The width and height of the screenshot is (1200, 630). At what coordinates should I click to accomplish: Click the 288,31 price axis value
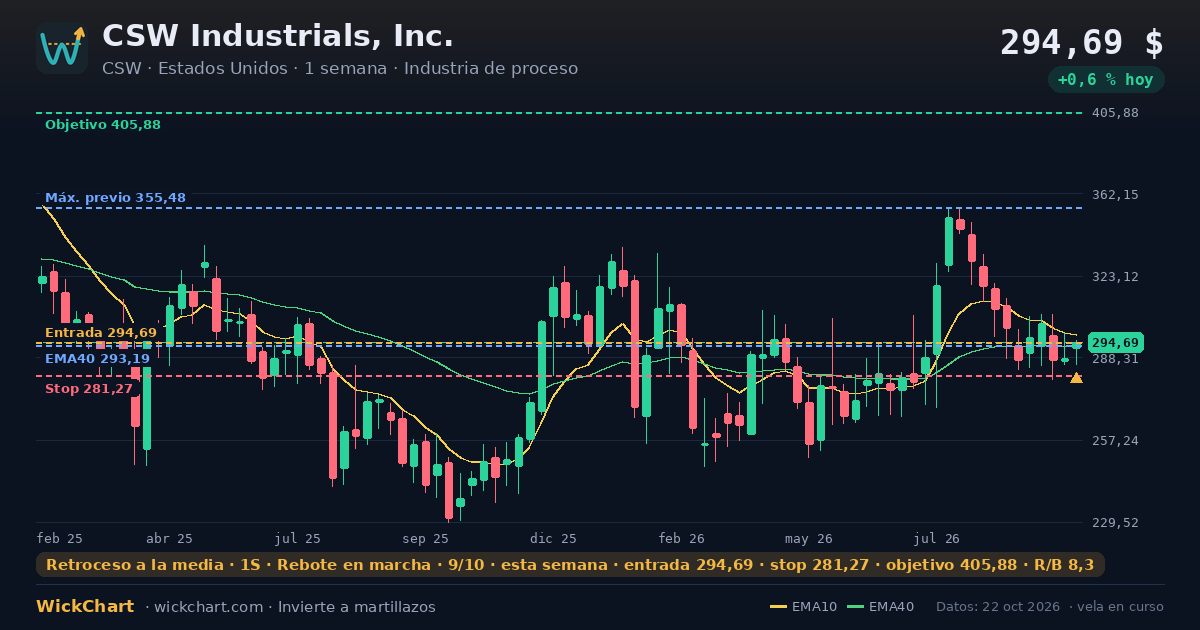click(1115, 359)
